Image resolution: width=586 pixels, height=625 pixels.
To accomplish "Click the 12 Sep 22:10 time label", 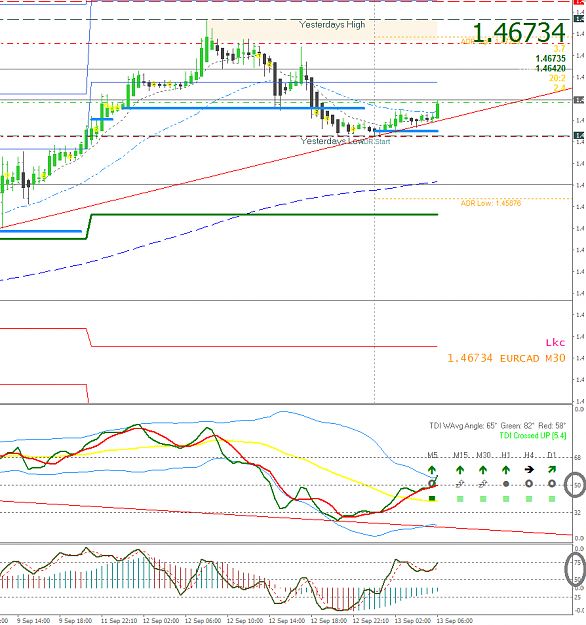I will point(371,621).
